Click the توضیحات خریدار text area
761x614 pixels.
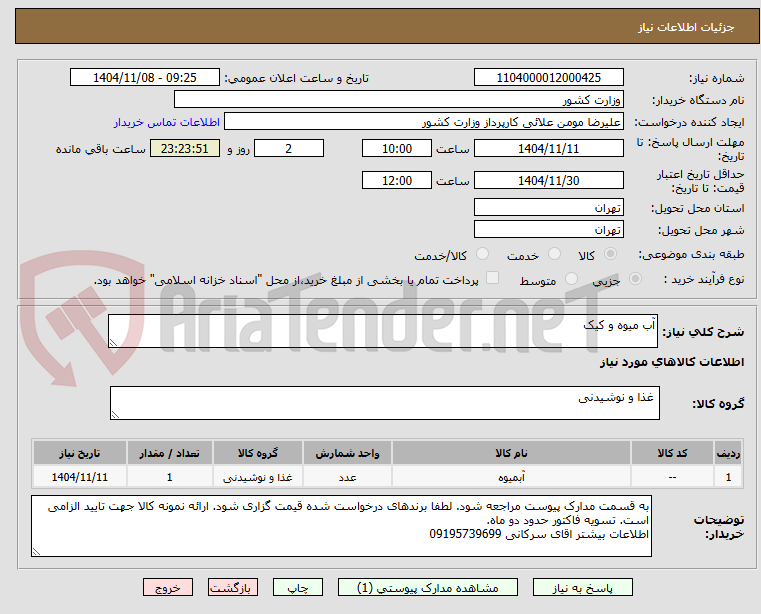coord(341,526)
